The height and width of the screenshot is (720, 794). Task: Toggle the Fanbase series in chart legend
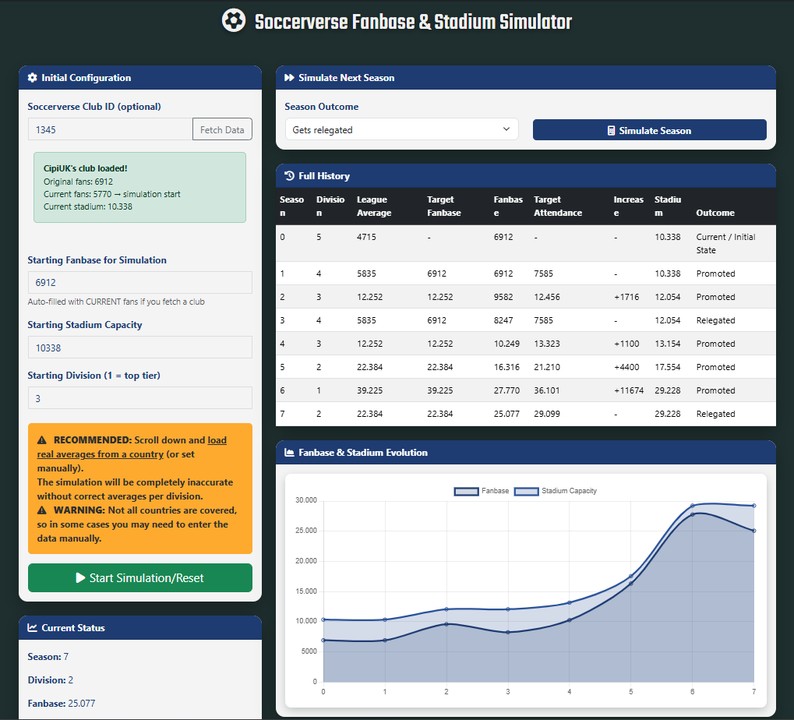click(481, 491)
